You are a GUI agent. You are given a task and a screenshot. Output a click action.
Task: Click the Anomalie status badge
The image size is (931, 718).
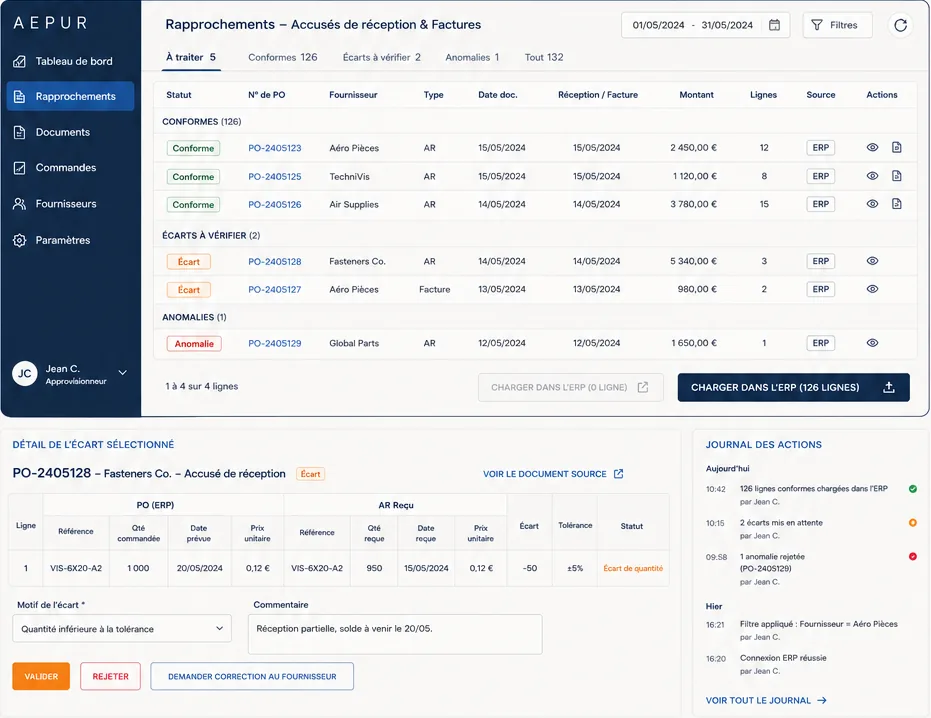click(194, 343)
